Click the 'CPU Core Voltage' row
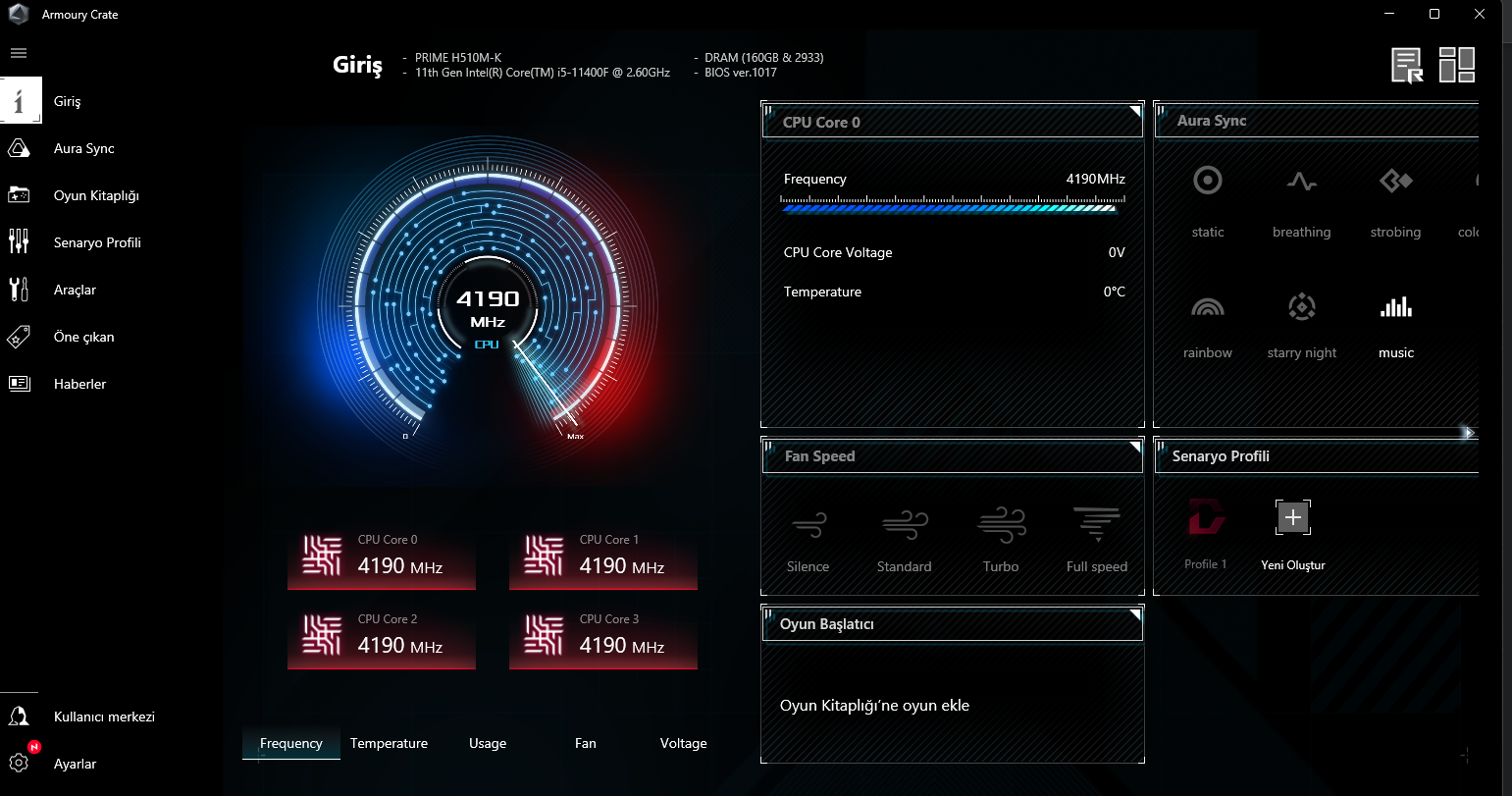This screenshot has width=1512, height=796. point(954,252)
